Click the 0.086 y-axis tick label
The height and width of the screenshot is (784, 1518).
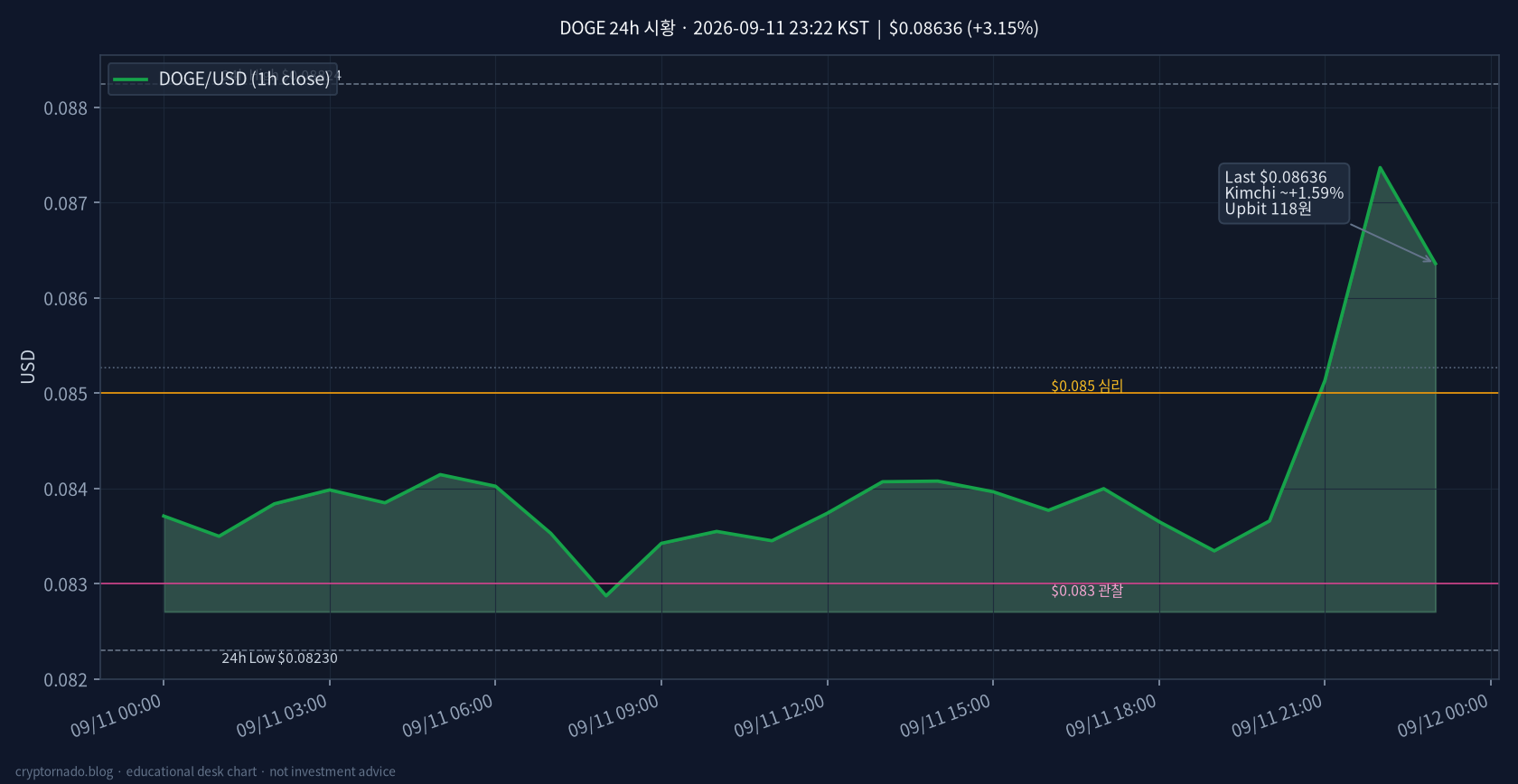tap(66, 299)
